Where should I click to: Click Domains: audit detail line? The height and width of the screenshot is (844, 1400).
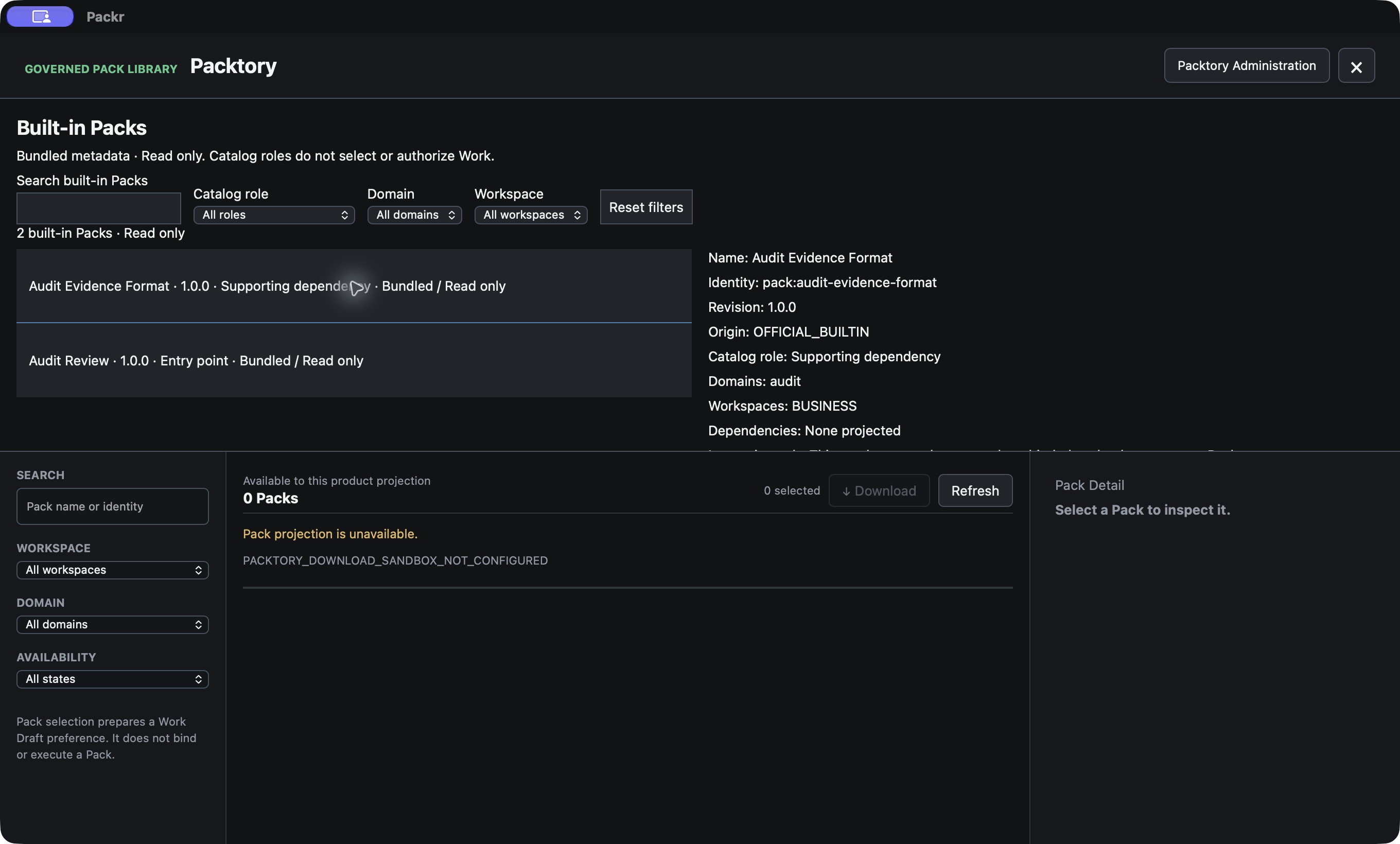[x=754, y=382]
